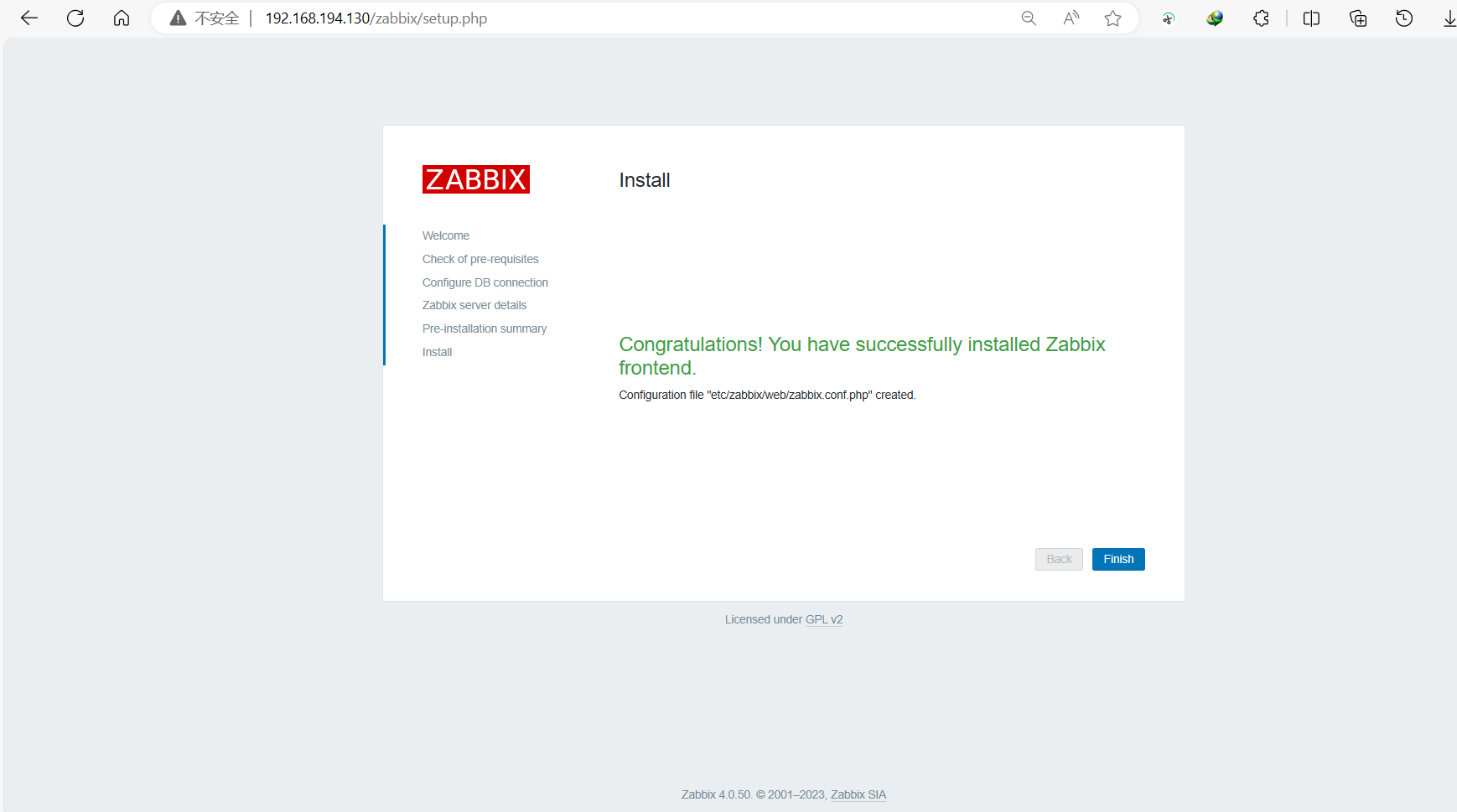Screen dimensions: 1457x812
Task: Open the downloads arrow icon
Action: click(x=1449, y=18)
